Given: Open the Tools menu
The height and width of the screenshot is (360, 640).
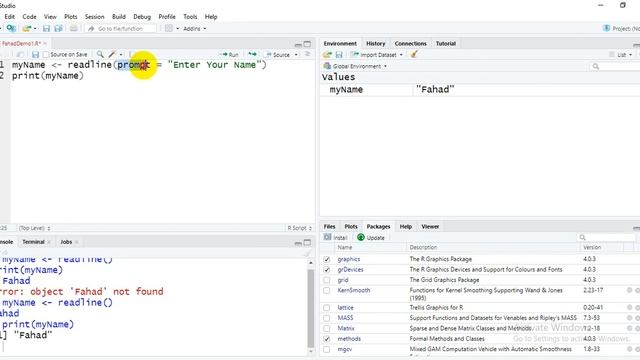Looking at the screenshot, I should point(190,17).
